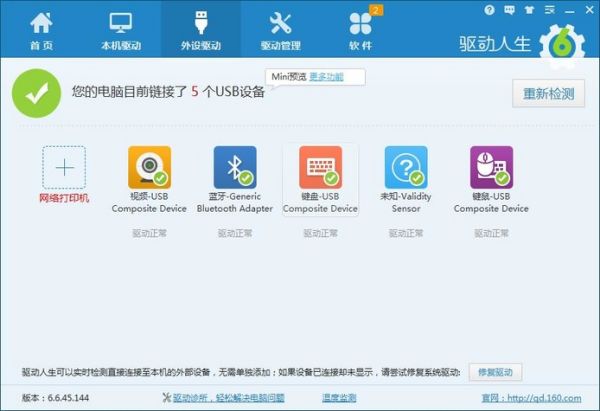Select the 外设驱动 tab
This screenshot has height=411, width=600.
(x=201, y=31)
